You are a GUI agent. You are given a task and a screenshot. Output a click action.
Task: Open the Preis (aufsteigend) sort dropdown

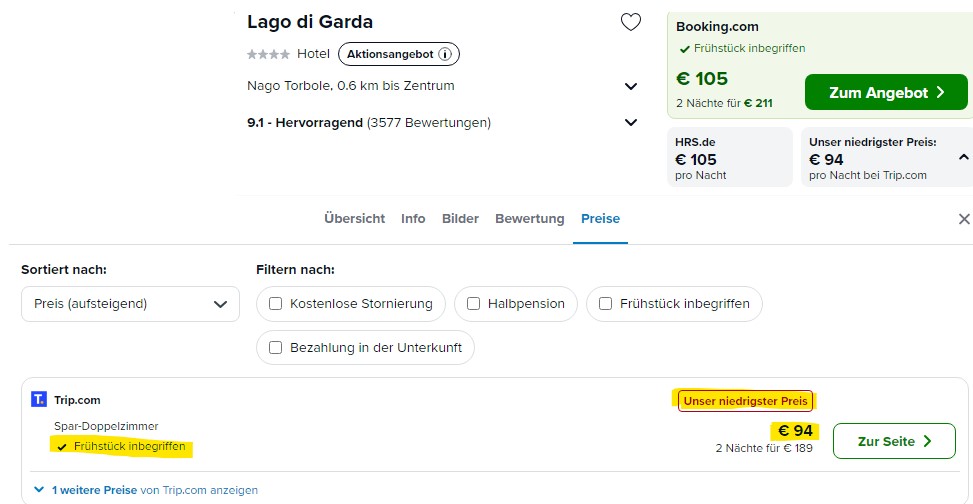130,304
